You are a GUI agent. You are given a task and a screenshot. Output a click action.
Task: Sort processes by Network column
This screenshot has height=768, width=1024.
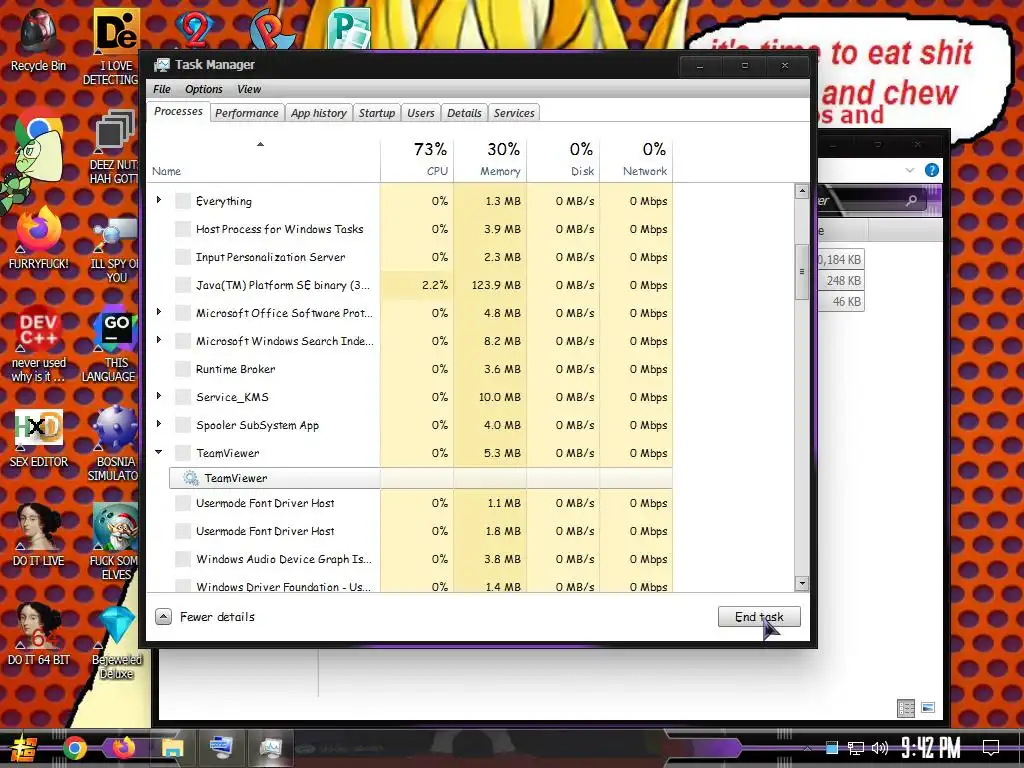point(637,159)
